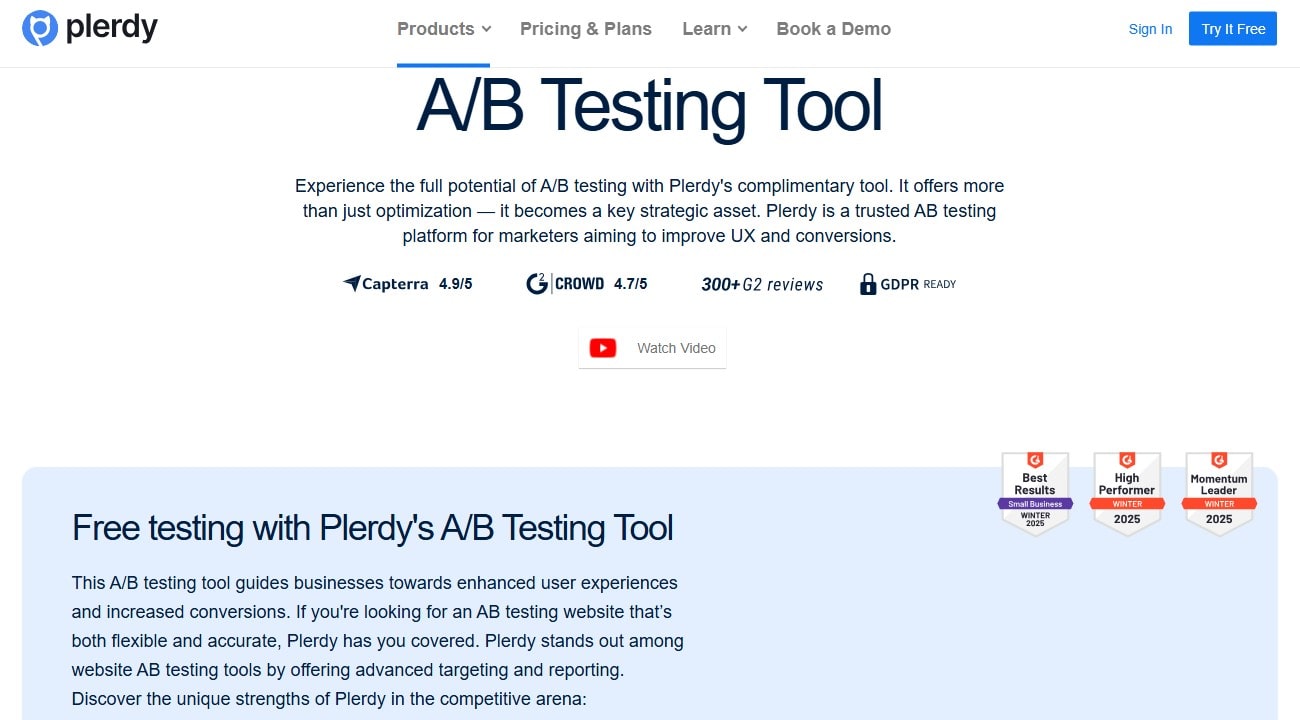Expand the Products dropdown chevron
The width and height of the screenshot is (1300, 720).
pos(486,30)
